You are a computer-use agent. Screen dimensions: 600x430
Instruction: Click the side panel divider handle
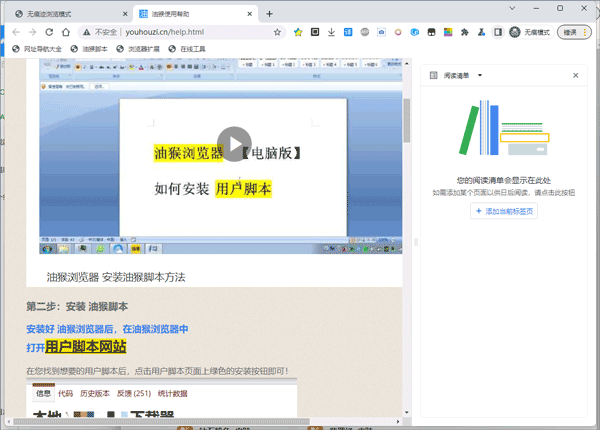pos(416,242)
